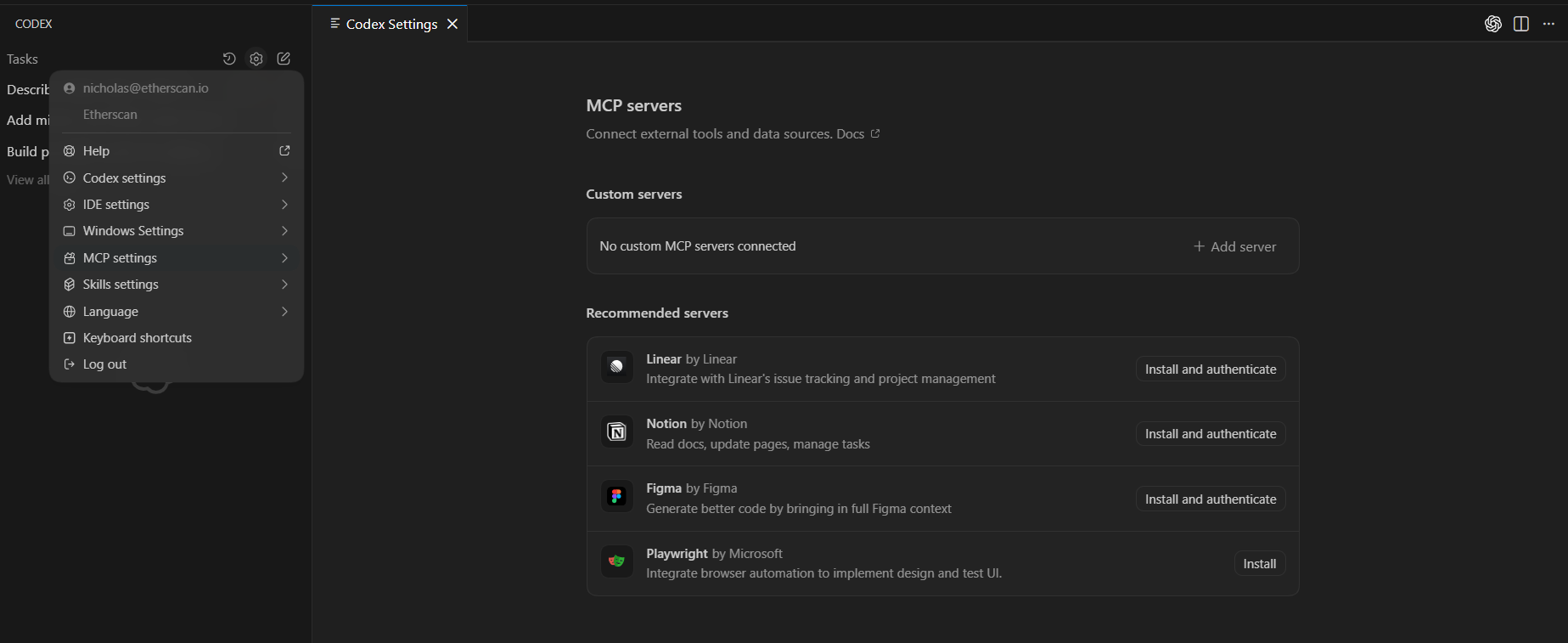The height and width of the screenshot is (643, 1568).
Task: Click the Playwright server logo
Action: click(x=617, y=561)
